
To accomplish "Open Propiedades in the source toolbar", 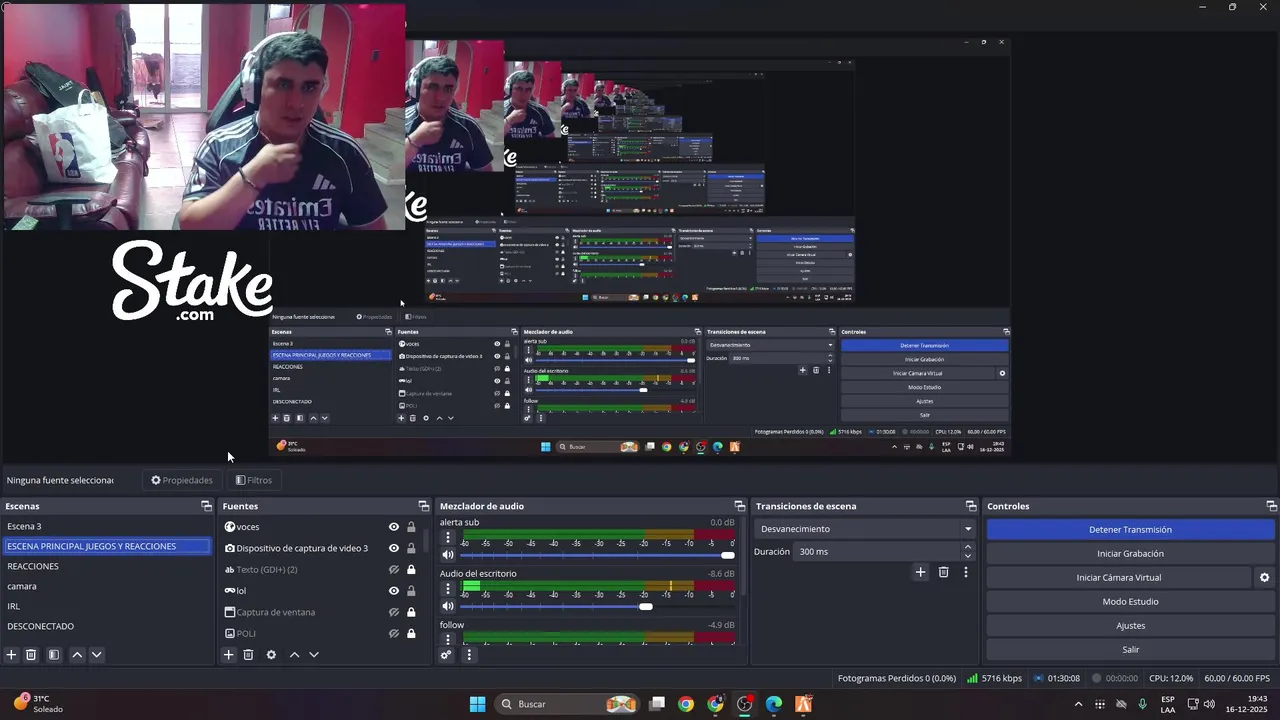I will click(x=182, y=480).
